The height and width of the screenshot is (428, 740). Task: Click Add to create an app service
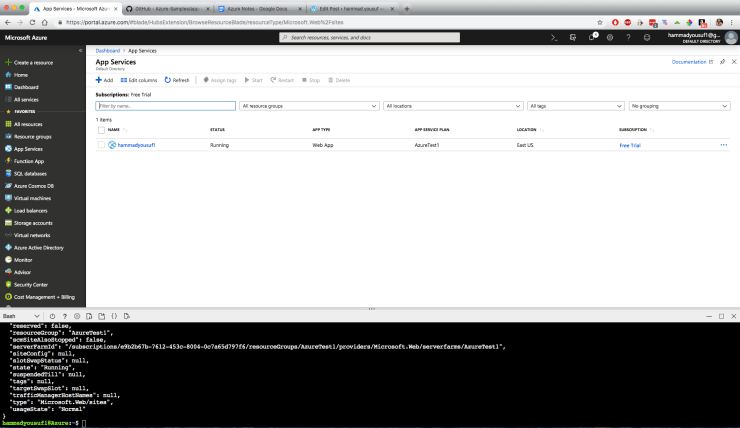pos(104,80)
